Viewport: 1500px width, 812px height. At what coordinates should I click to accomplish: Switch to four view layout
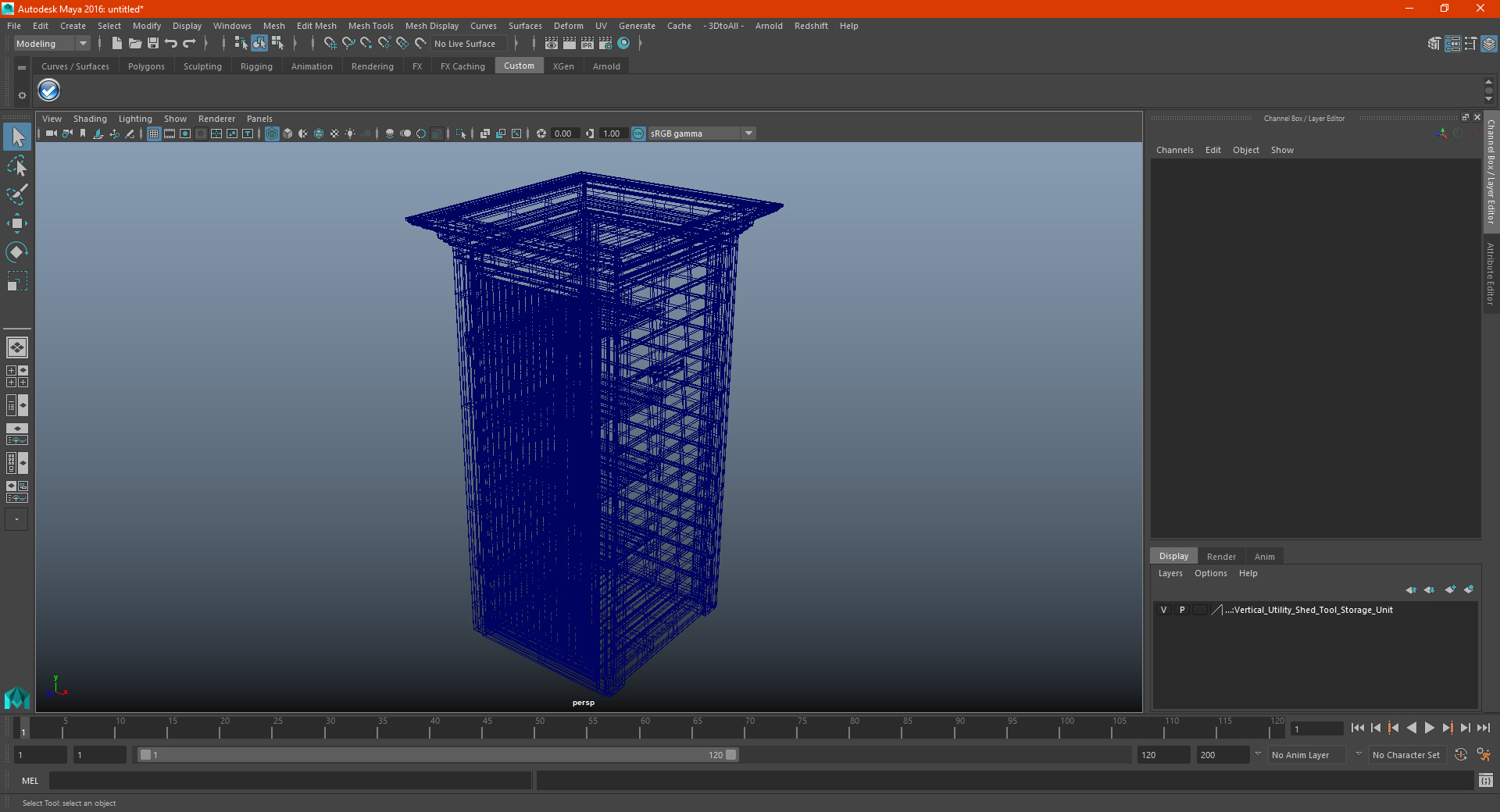(x=16, y=376)
